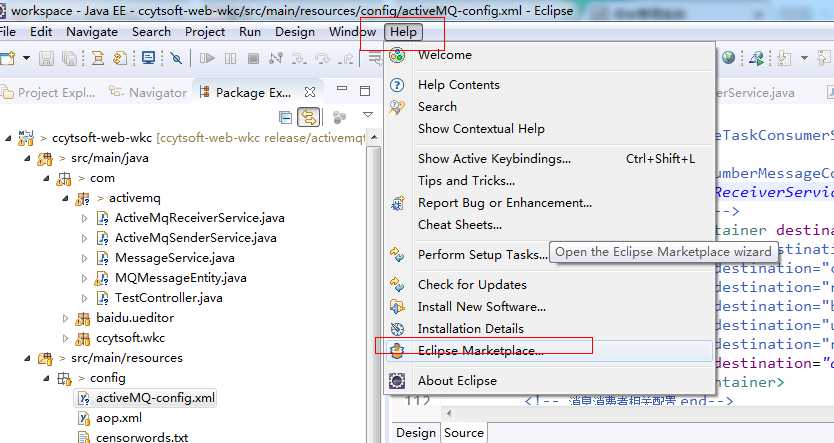This screenshot has width=834, height=443.
Task: Toggle Link with Editor in Package Explorer
Action: [x=308, y=117]
